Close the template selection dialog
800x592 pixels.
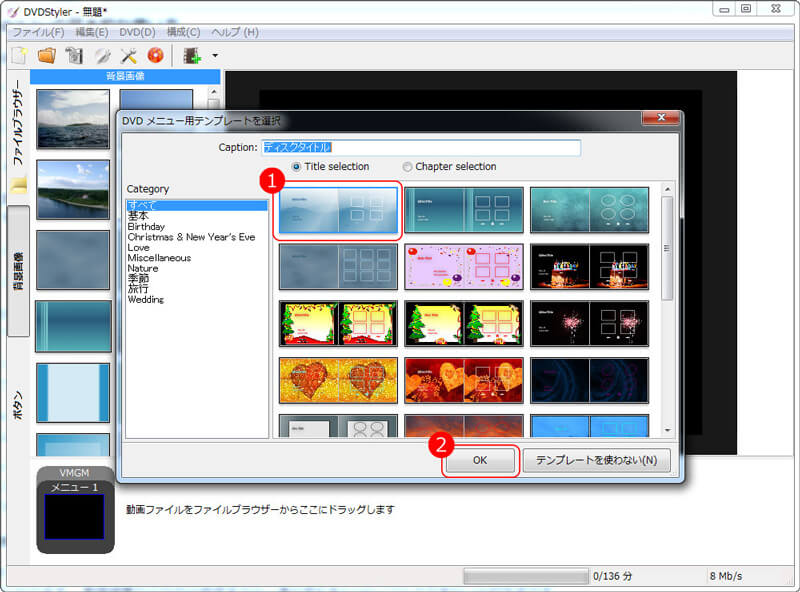click(x=661, y=120)
